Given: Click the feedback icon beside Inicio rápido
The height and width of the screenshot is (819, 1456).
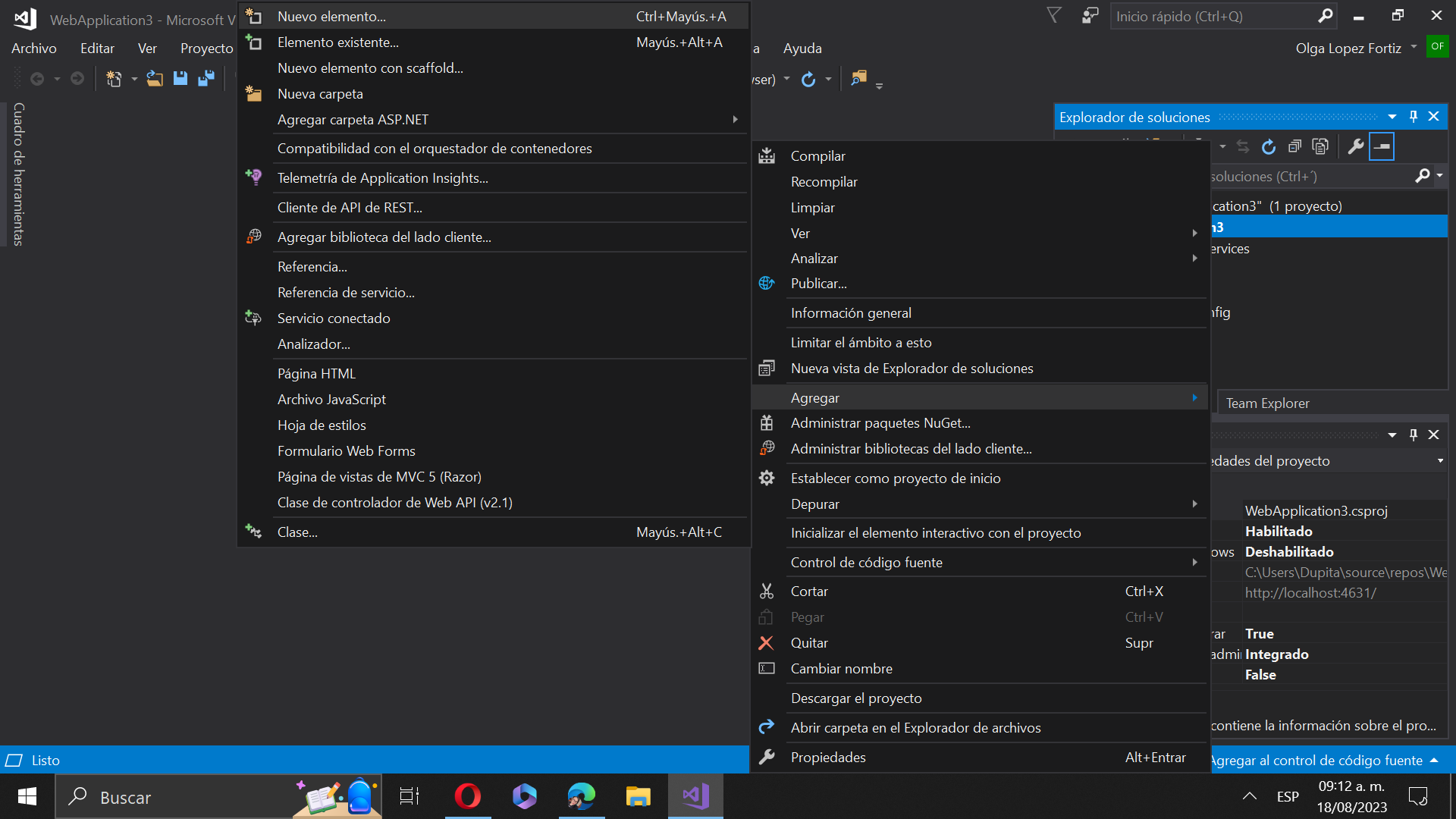Looking at the screenshot, I should [x=1090, y=16].
